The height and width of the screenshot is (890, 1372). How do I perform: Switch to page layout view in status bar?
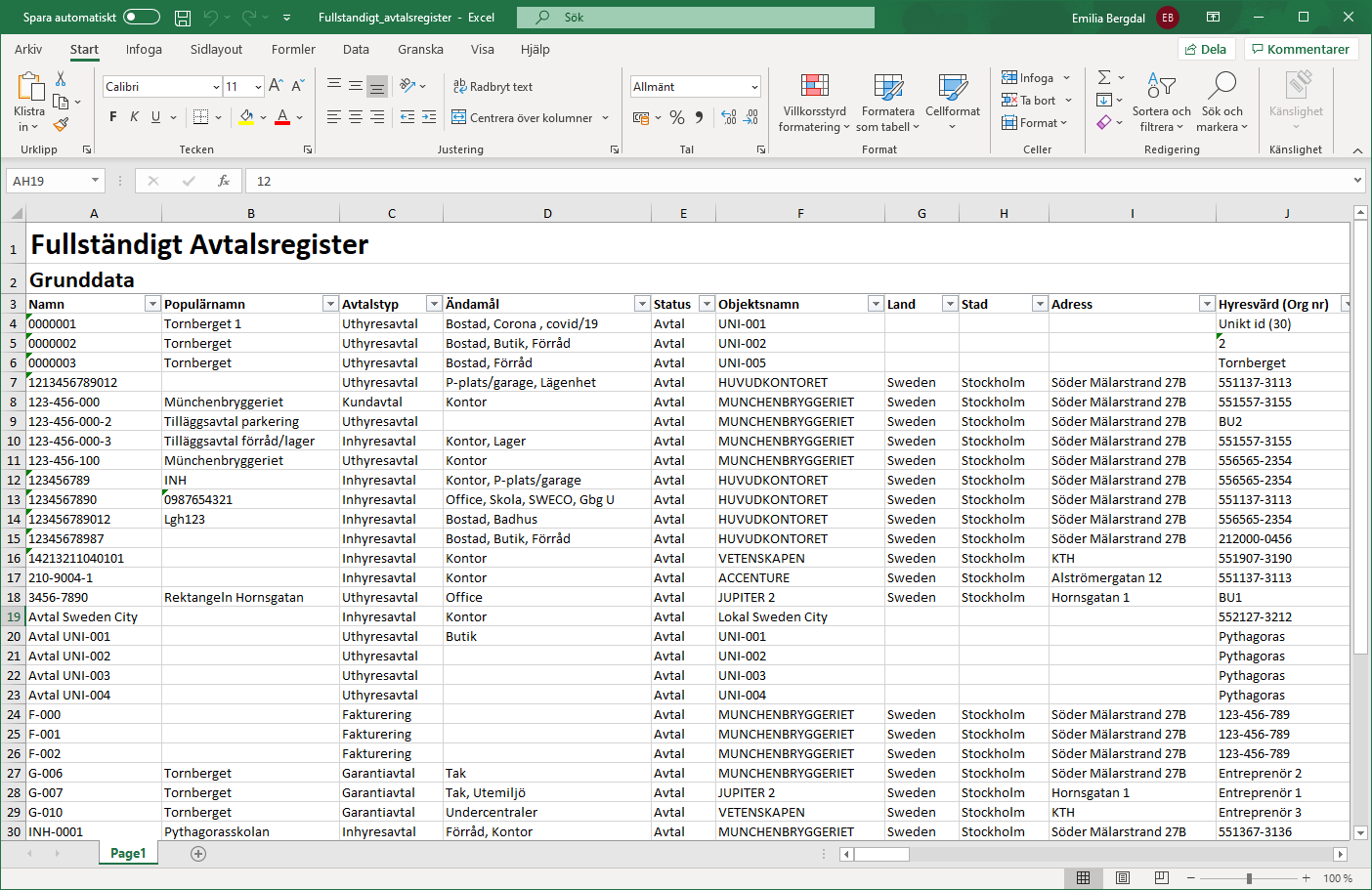click(1123, 878)
